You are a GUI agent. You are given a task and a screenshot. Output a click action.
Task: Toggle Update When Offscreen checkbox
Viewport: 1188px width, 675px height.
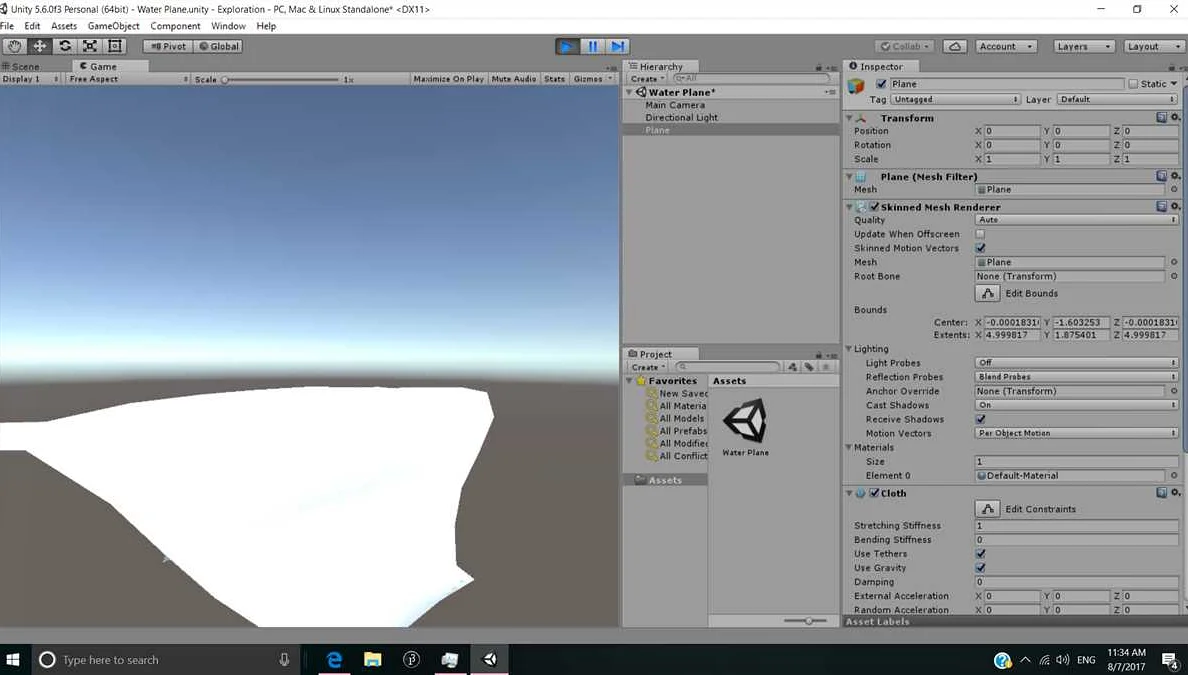(x=980, y=234)
